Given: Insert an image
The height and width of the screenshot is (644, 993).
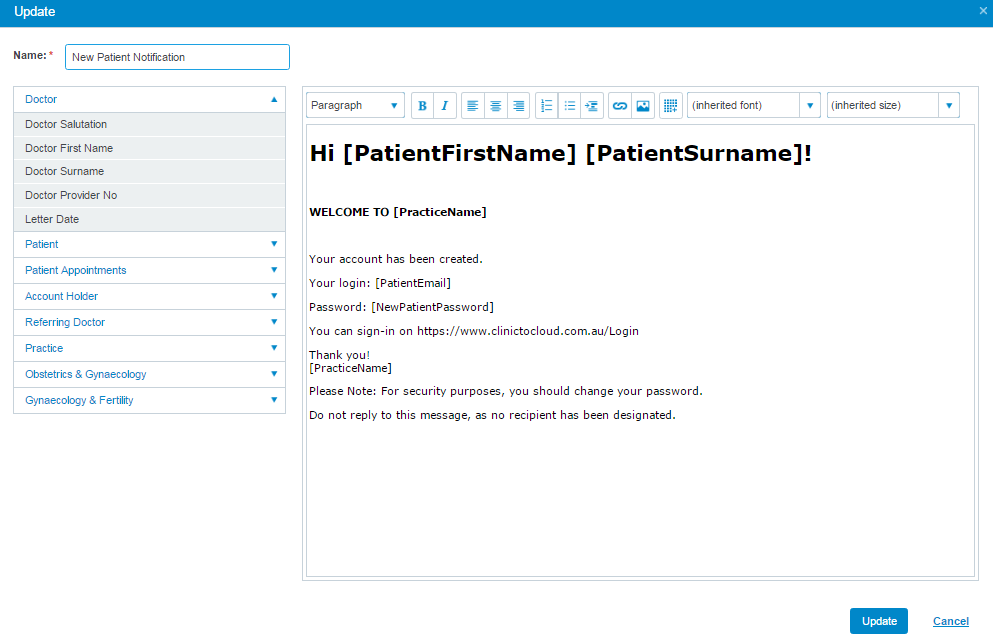Looking at the screenshot, I should [643, 106].
